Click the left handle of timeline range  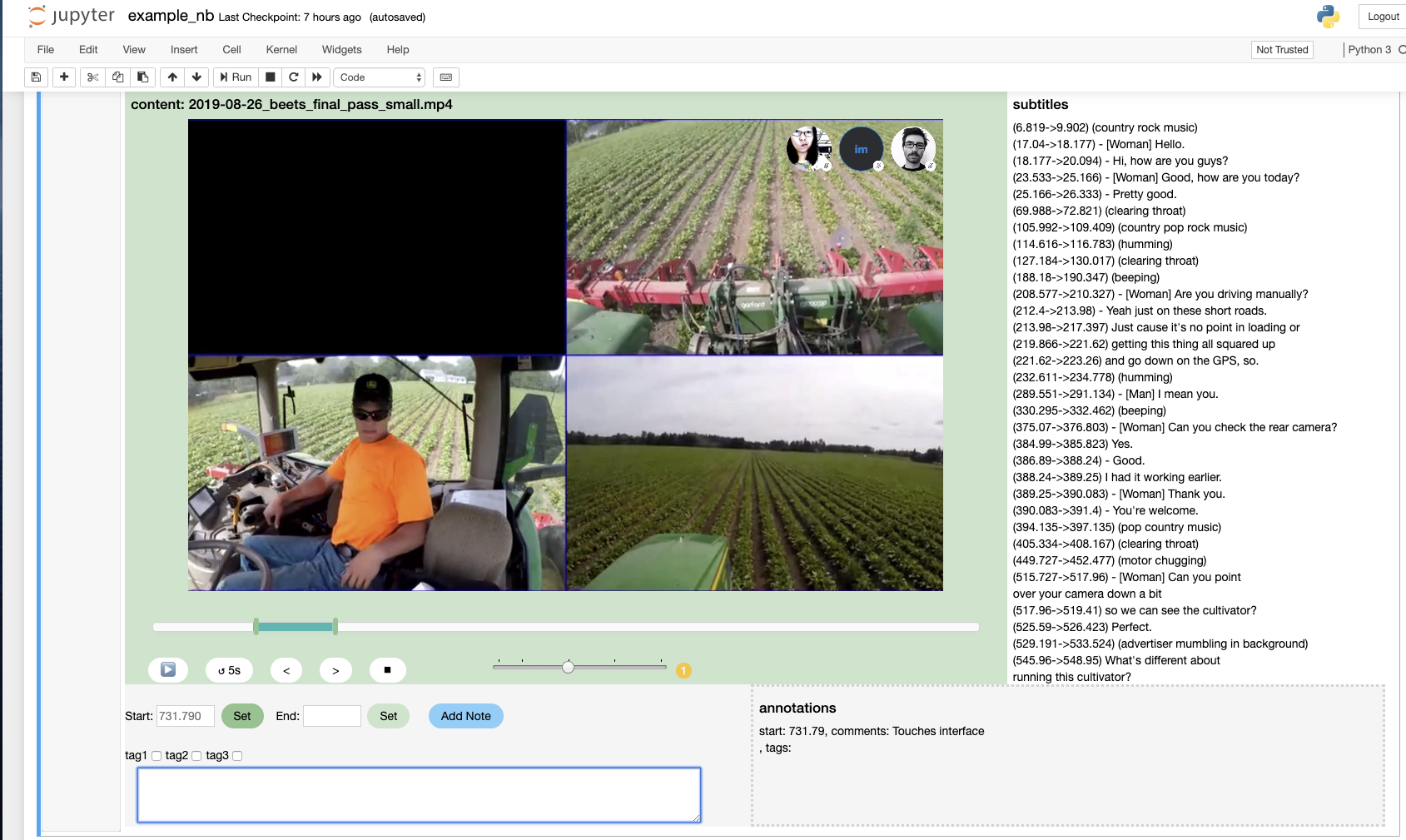pos(256,627)
